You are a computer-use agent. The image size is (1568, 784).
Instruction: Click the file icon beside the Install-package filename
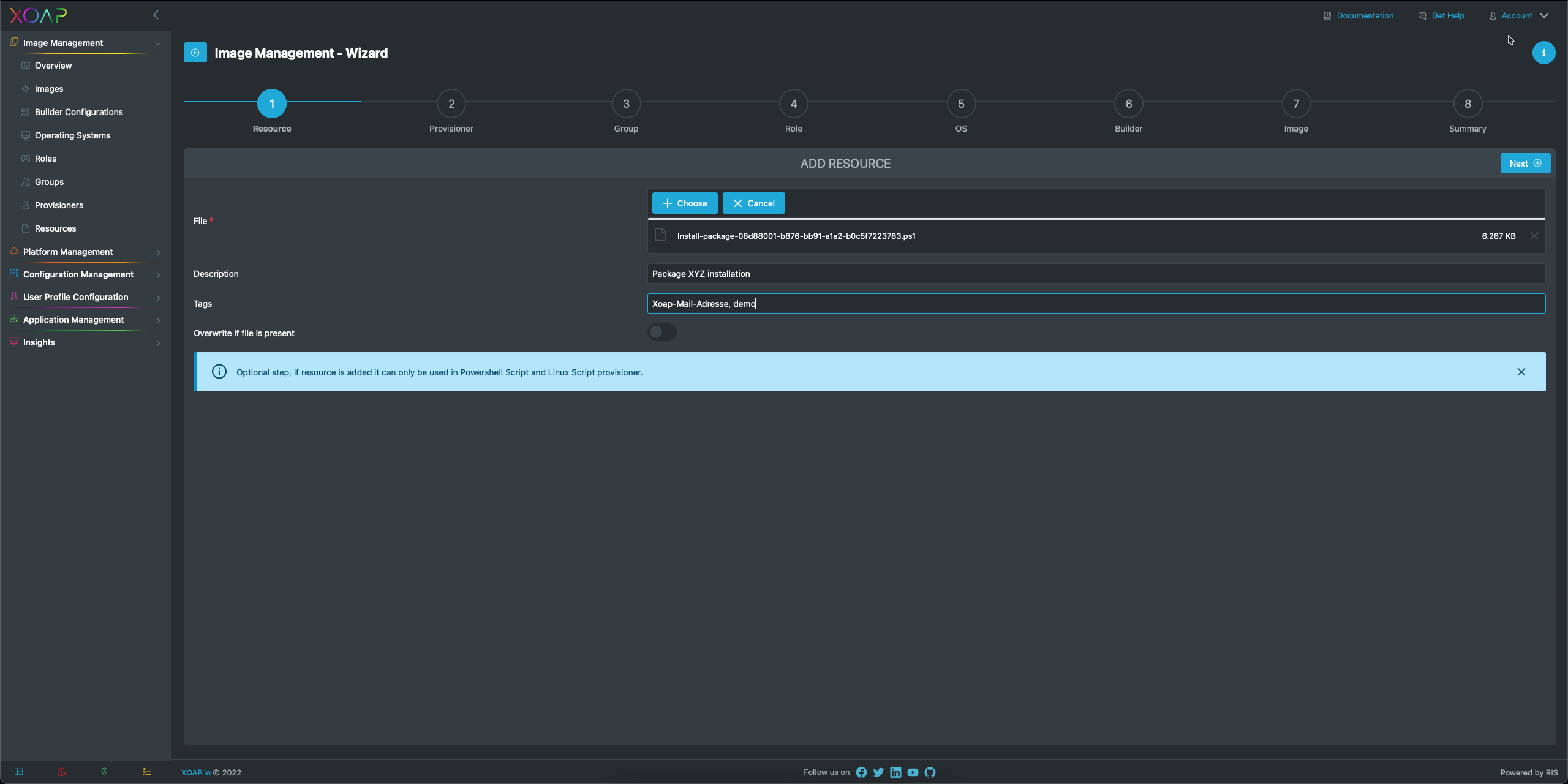pyautogui.click(x=660, y=235)
